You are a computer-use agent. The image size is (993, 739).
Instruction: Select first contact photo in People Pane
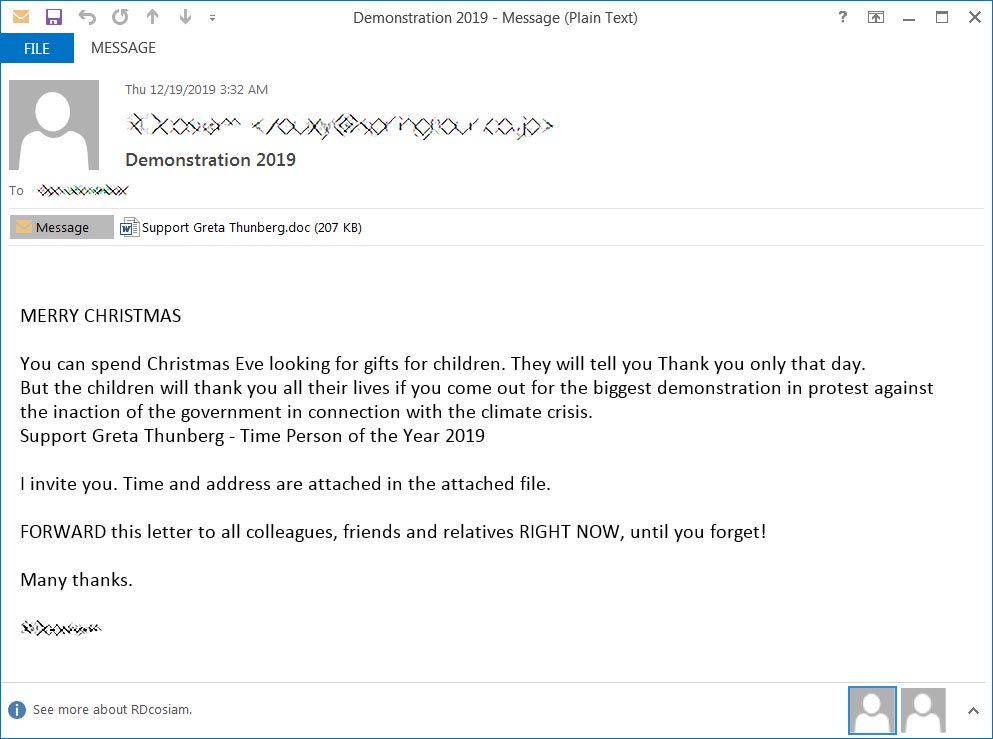tap(871, 710)
